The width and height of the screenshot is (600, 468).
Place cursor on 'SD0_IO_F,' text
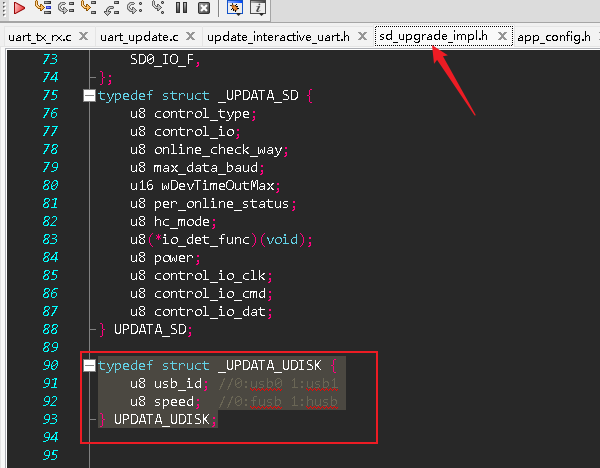pos(165,59)
